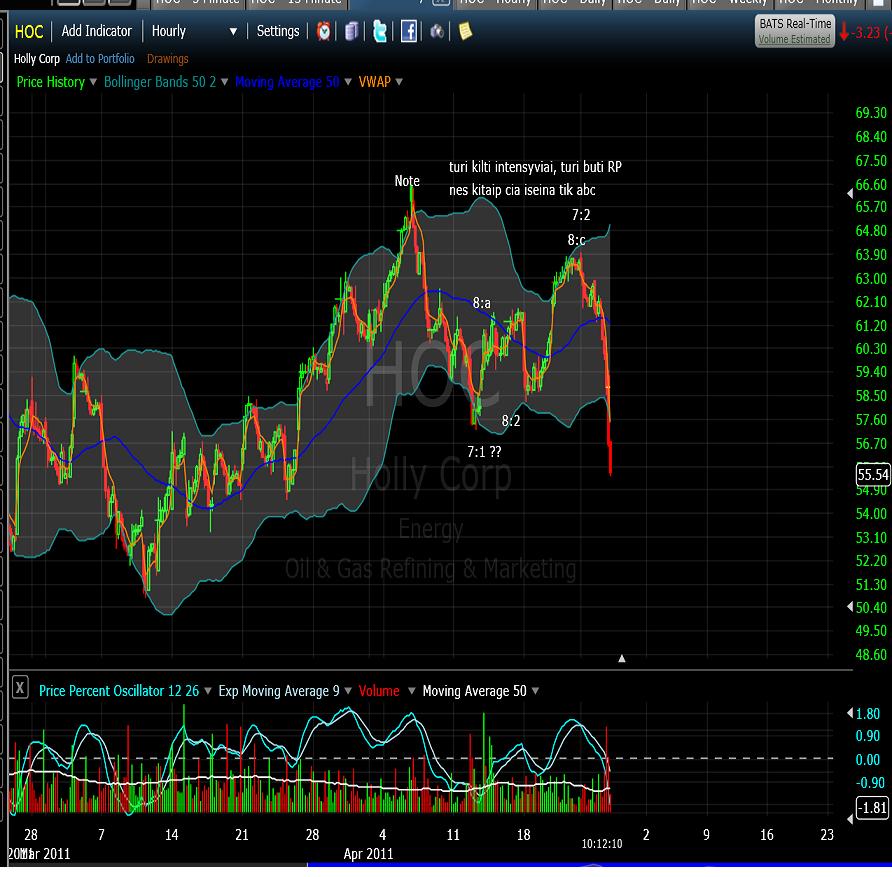The width and height of the screenshot is (892, 877).
Task: Open the yellow sticky note icon
Action: 465,32
